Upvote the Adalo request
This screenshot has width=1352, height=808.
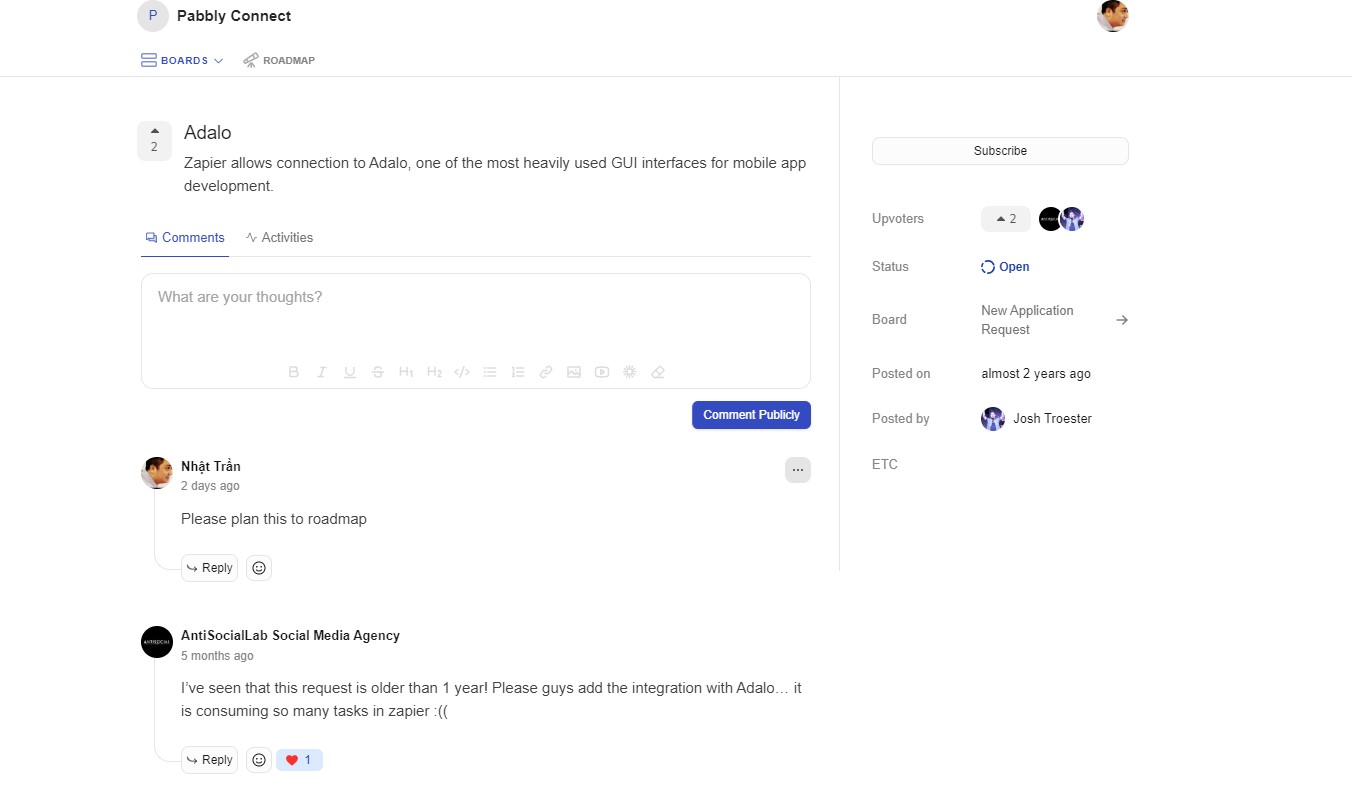click(x=154, y=141)
